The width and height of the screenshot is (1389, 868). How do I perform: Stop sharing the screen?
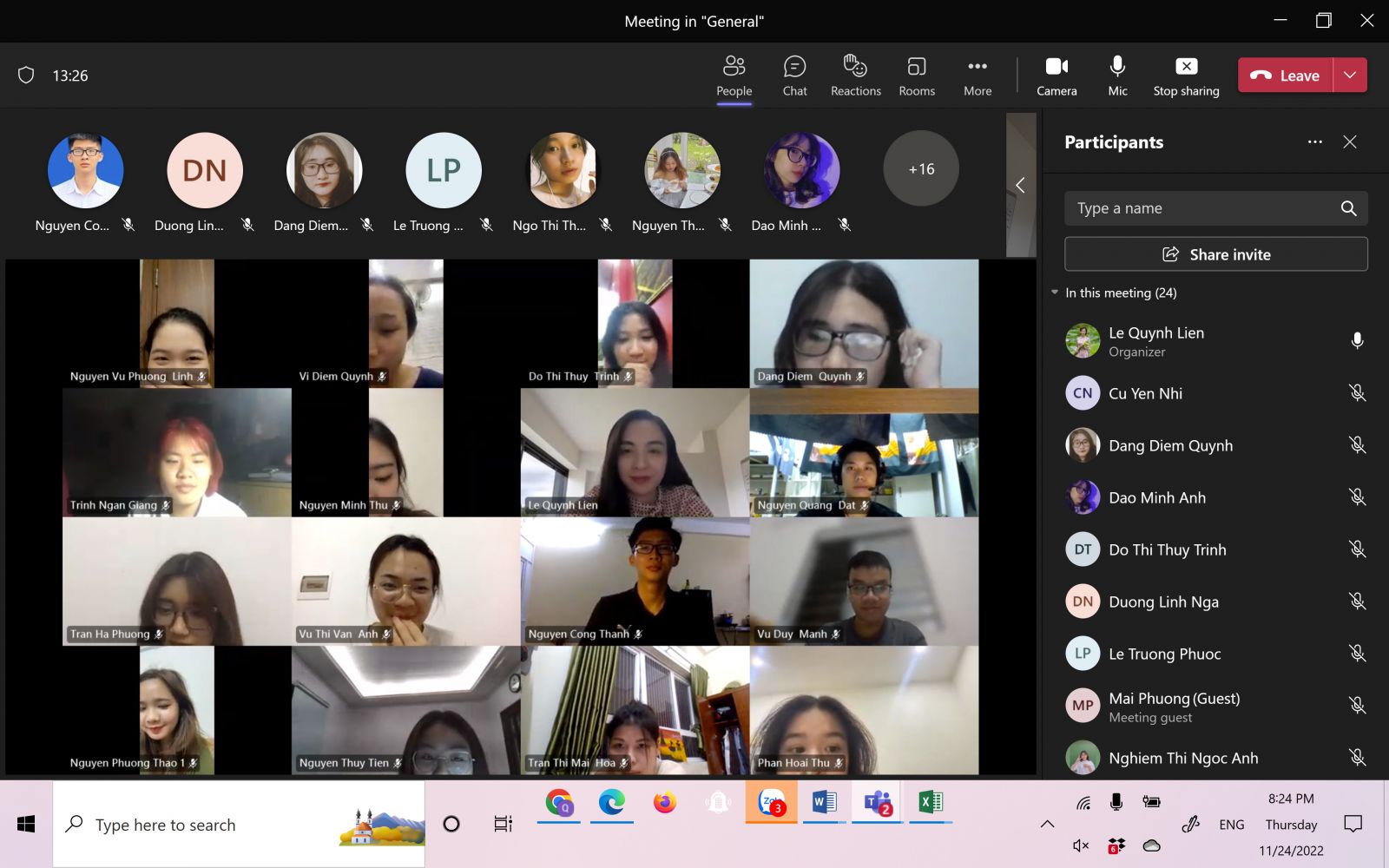pyautogui.click(x=1186, y=76)
